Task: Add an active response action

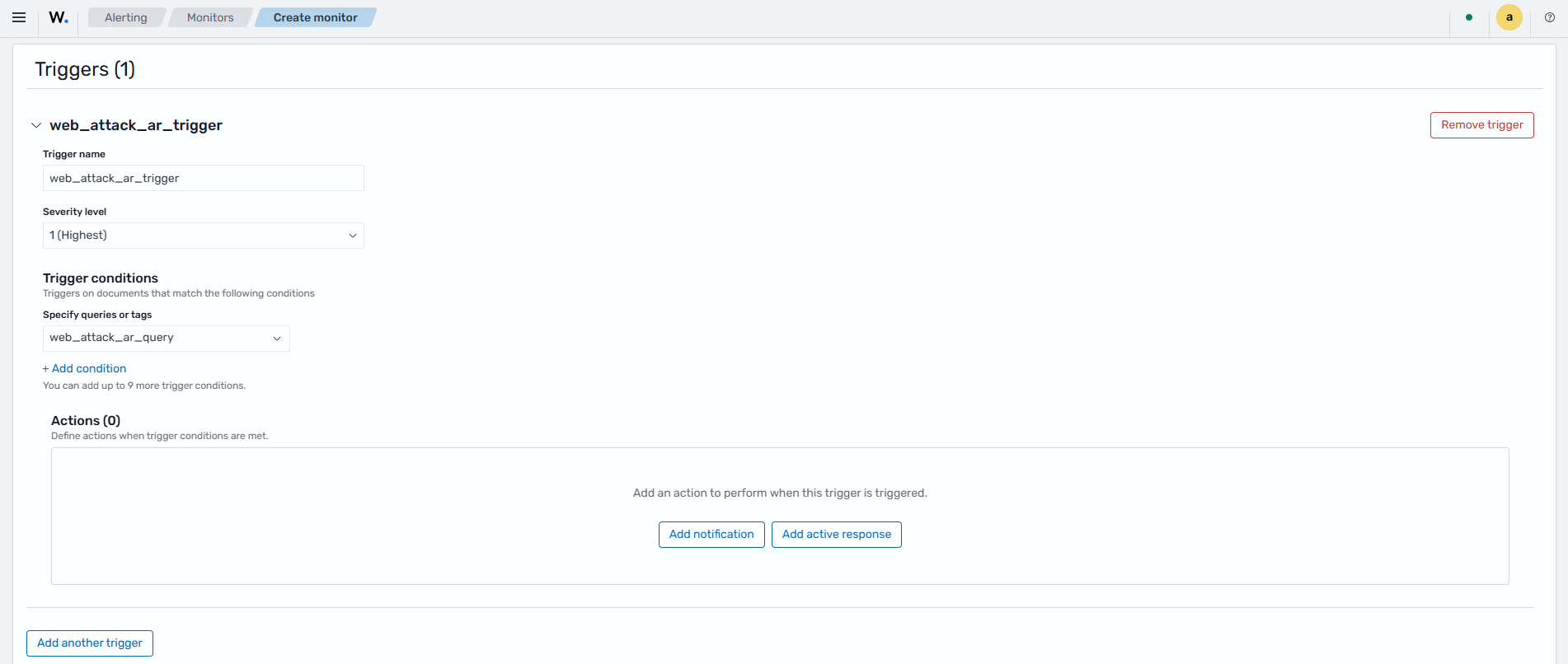Action: 837,535
